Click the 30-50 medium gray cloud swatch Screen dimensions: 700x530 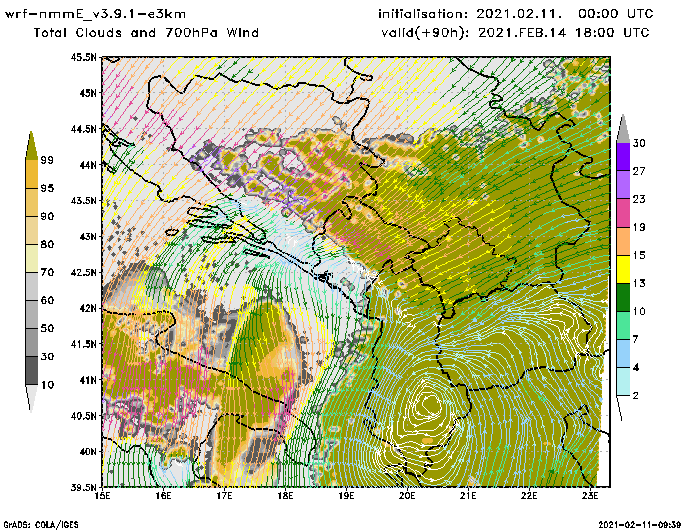coord(31,342)
